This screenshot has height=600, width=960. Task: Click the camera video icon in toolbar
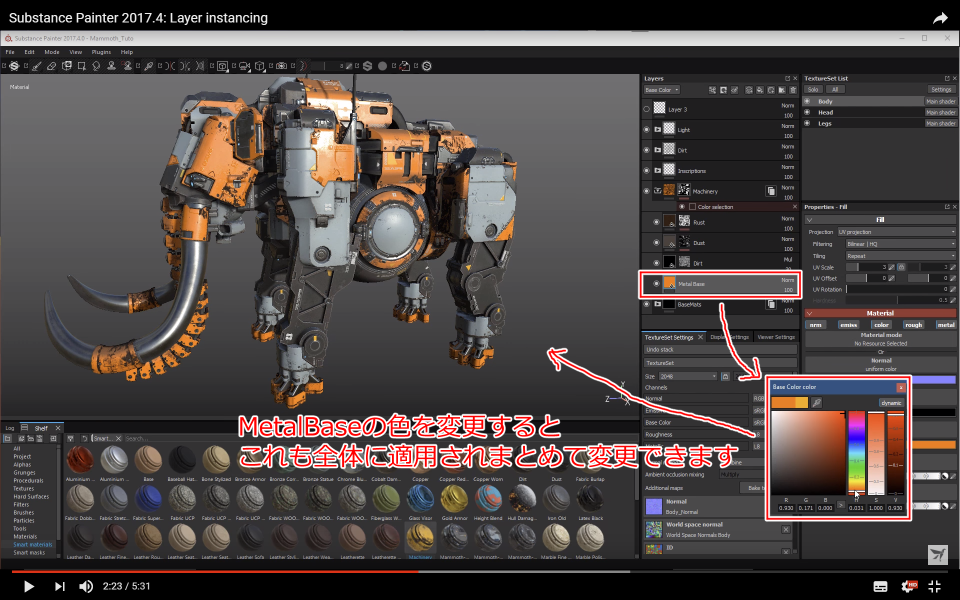click(x=244, y=66)
